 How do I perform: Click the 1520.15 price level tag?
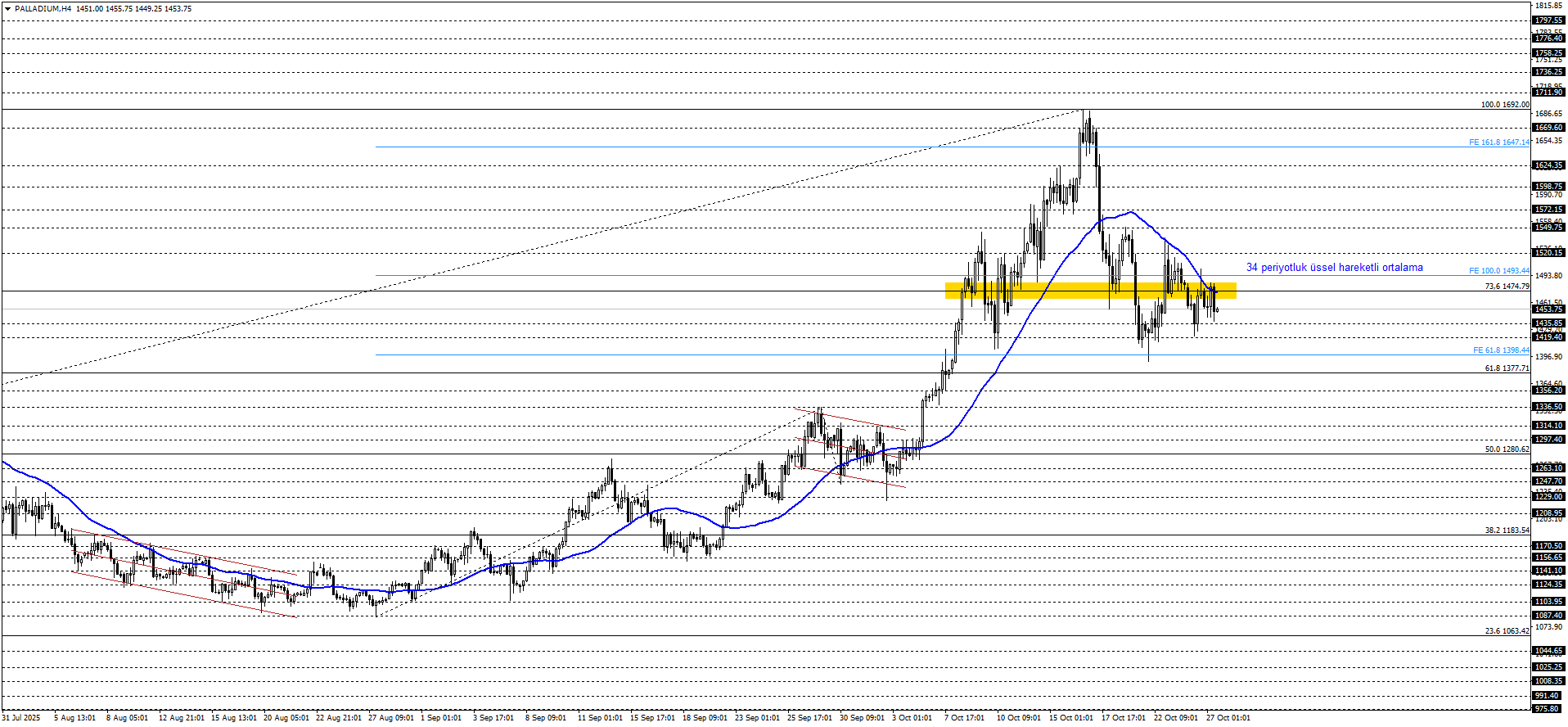point(1548,253)
